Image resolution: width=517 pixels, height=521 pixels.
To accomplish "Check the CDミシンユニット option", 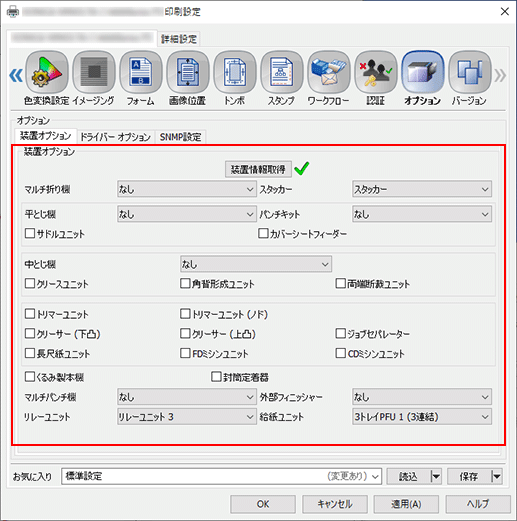I will click(x=340, y=353).
